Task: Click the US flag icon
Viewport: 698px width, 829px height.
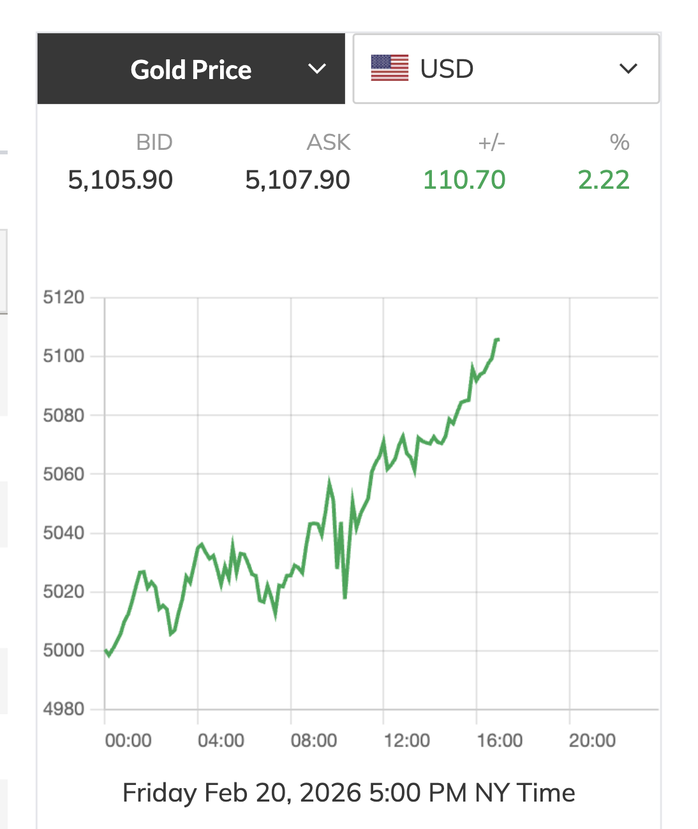Action: pyautogui.click(x=390, y=69)
